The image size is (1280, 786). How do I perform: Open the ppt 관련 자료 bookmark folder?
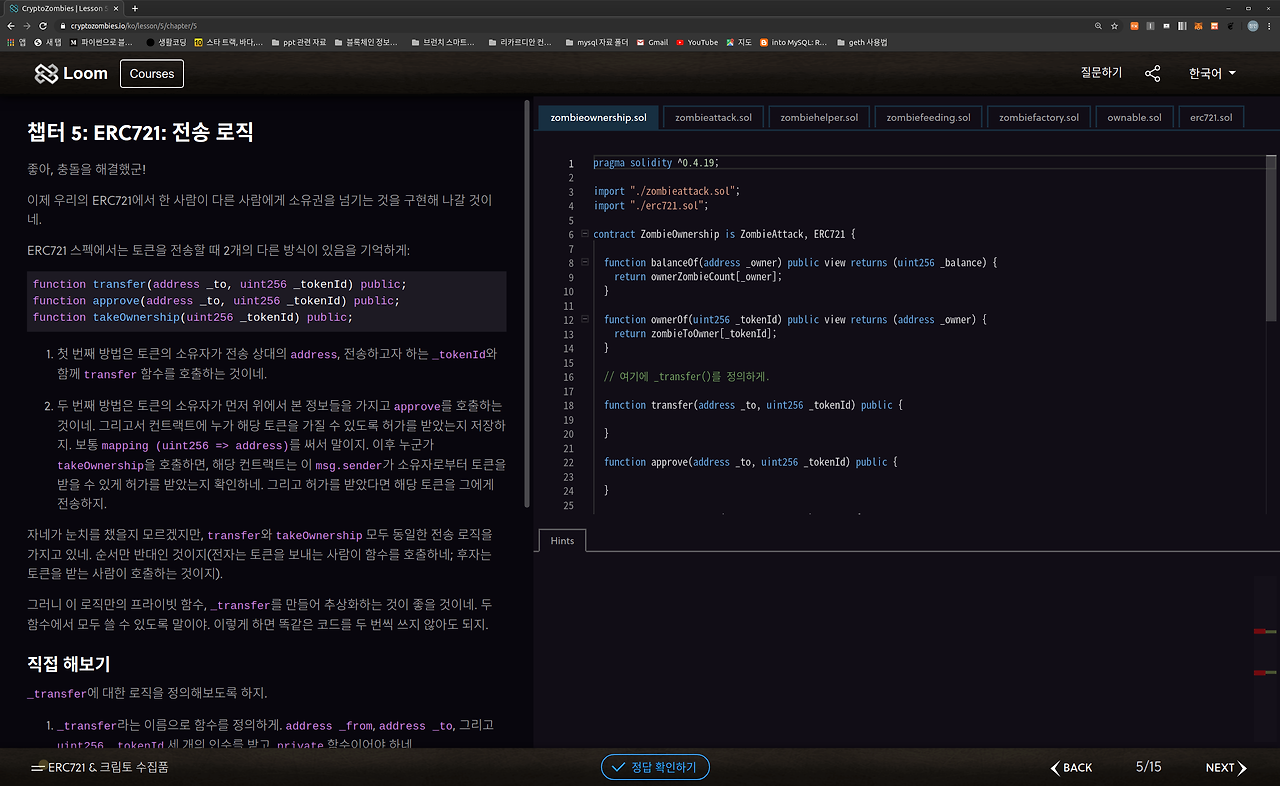click(298, 42)
